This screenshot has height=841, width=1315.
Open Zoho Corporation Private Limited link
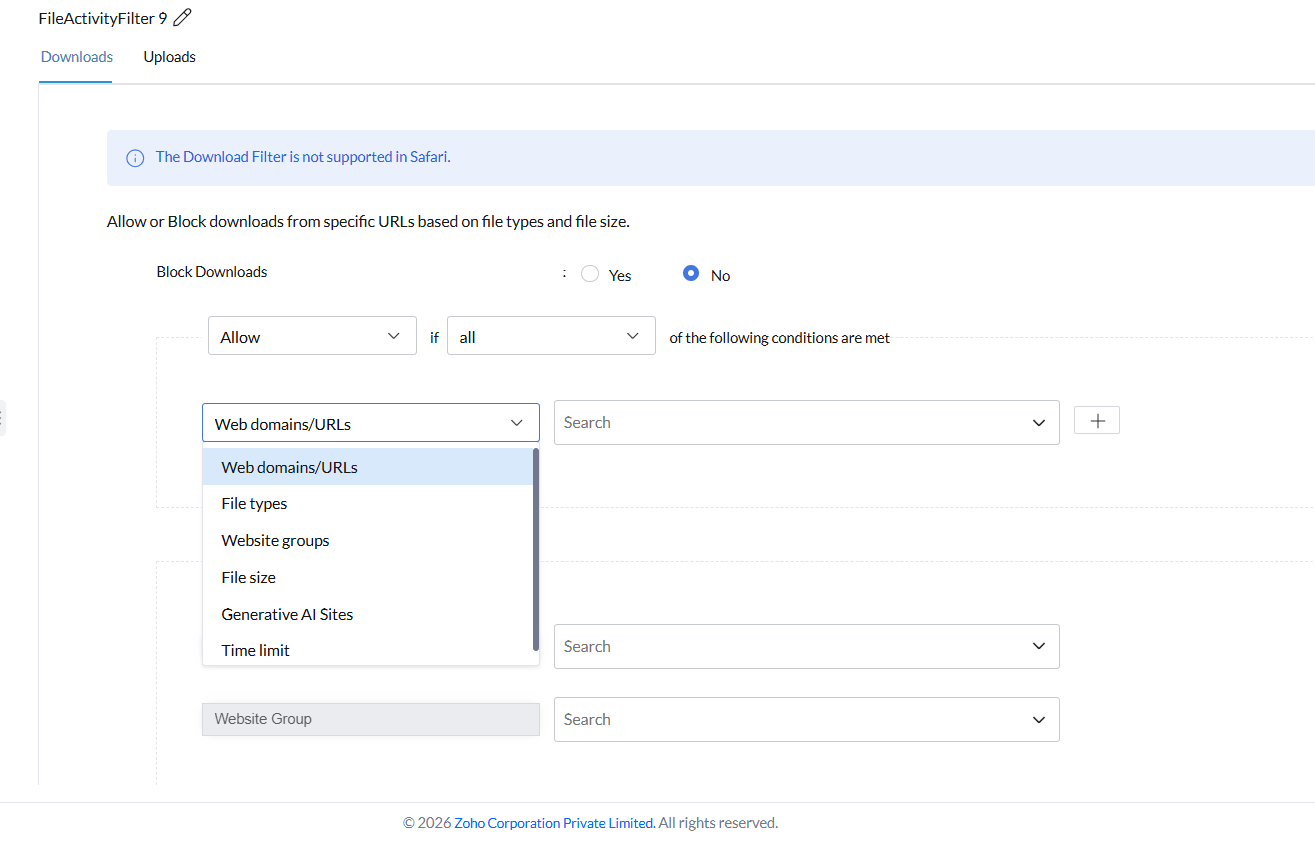click(x=555, y=823)
